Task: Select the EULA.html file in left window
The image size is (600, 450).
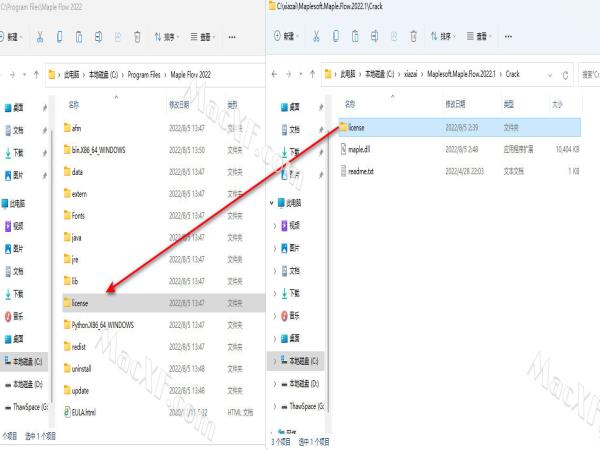Action: pos(164,412)
